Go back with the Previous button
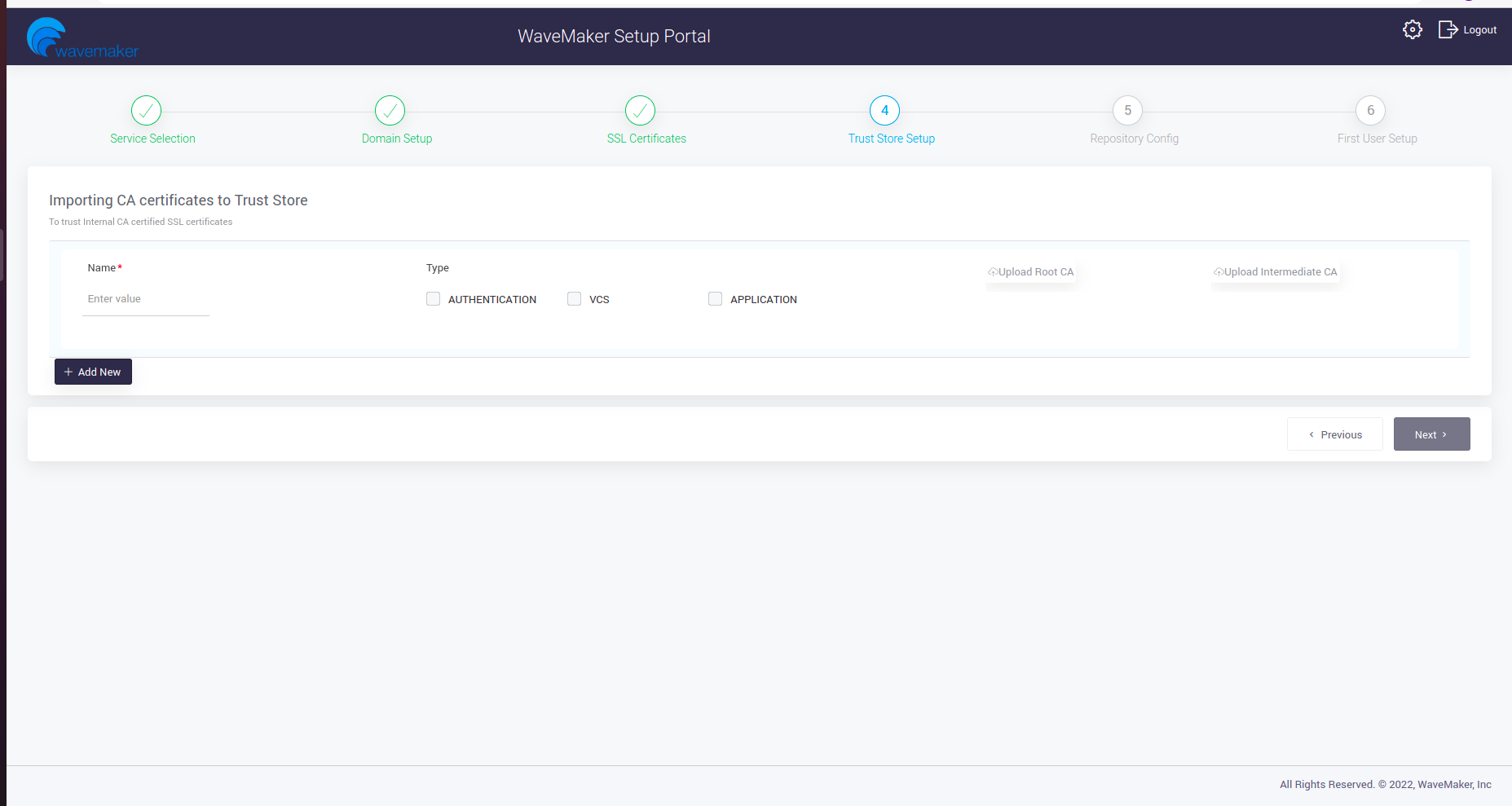The width and height of the screenshot is (1512, 806). point(1334,434)
